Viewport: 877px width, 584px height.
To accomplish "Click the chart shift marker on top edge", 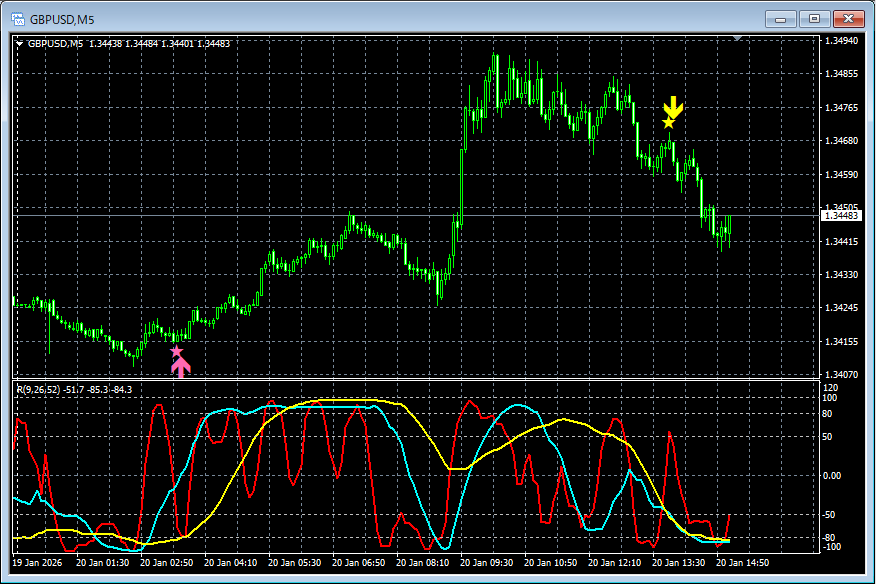I will click(738, 38).
